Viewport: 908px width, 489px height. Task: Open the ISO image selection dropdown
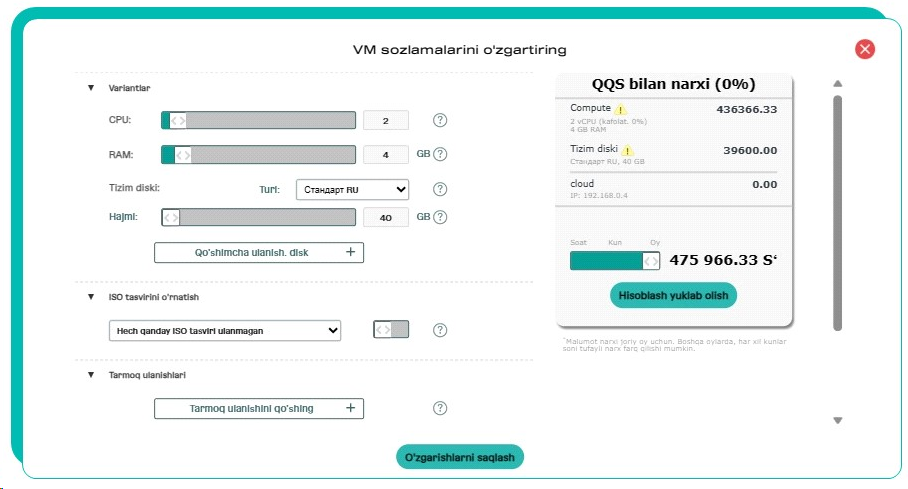click(x=225, y=330)
